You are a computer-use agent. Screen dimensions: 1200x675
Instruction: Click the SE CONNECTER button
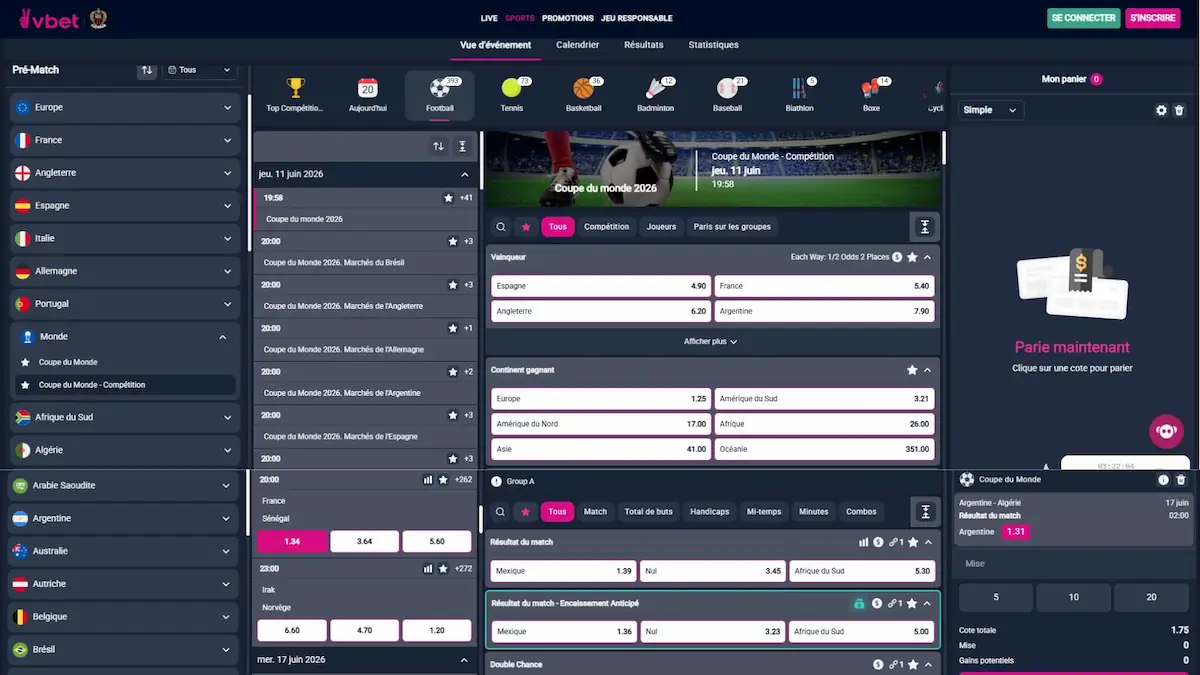click(1084, 18)
